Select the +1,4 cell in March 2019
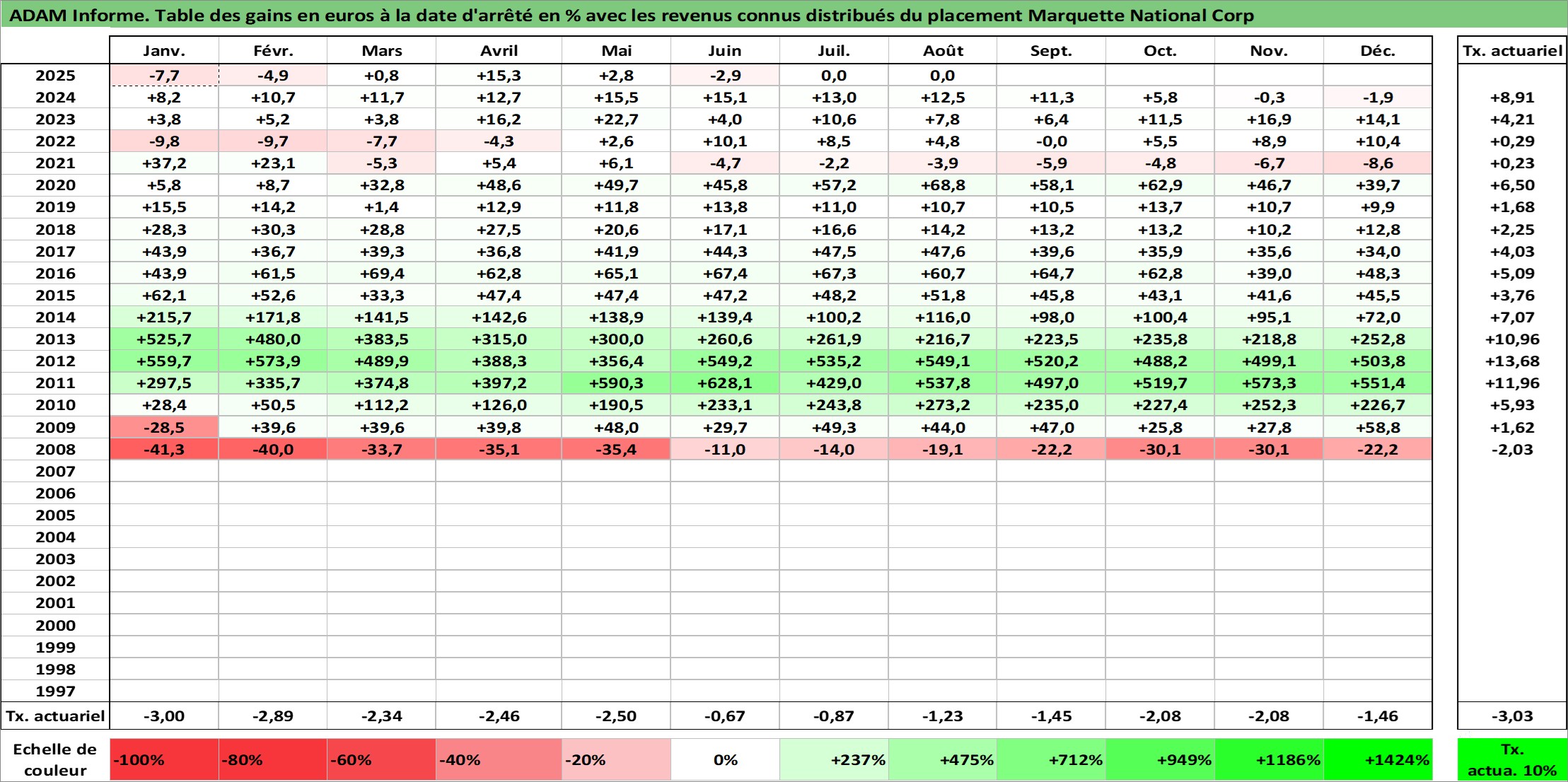 [382, 207]
